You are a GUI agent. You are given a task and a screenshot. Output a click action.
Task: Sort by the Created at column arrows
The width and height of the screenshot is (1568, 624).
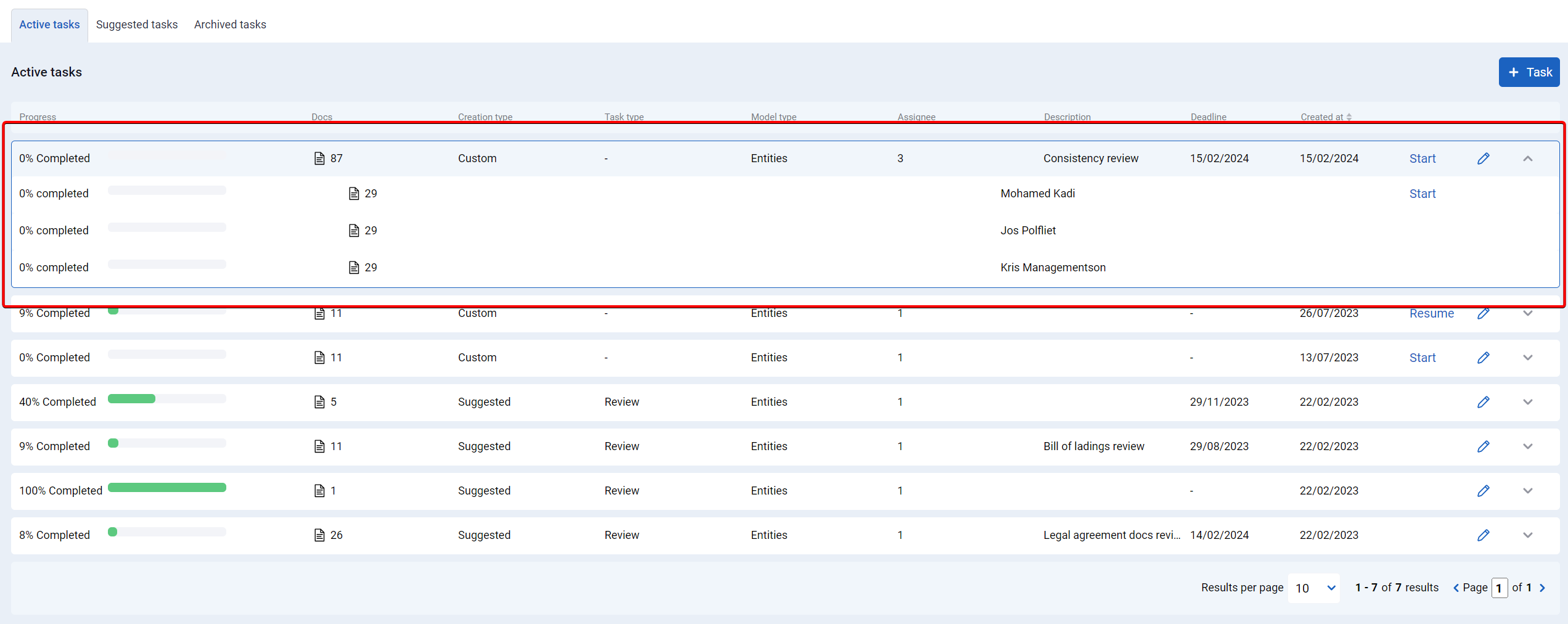(x=1349, y=117)
